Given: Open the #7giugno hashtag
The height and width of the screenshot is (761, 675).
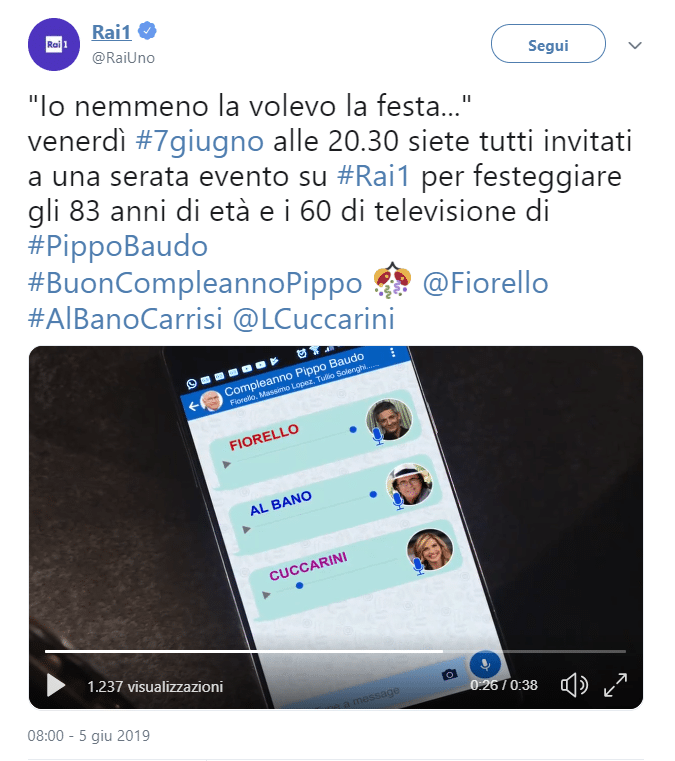Looking at the screenshot, I should tap(199, 141).
